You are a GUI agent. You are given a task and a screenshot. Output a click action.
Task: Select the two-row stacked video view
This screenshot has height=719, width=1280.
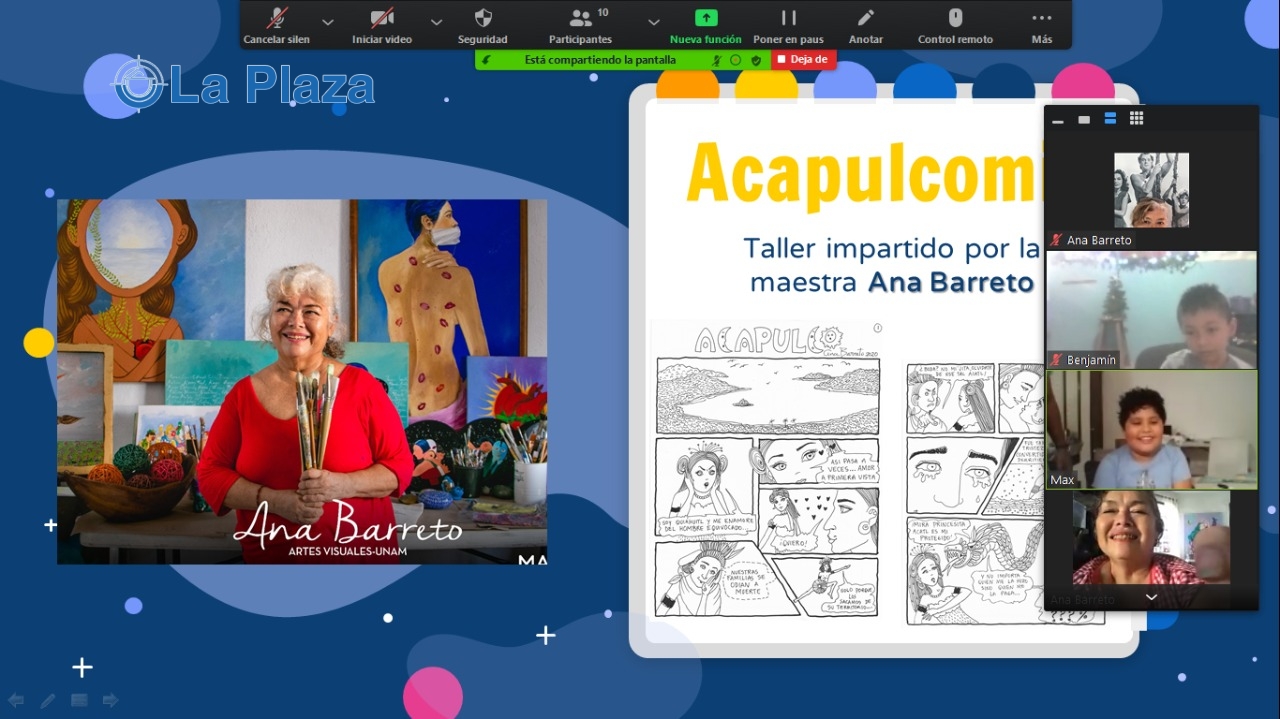tap(1110, 119)
